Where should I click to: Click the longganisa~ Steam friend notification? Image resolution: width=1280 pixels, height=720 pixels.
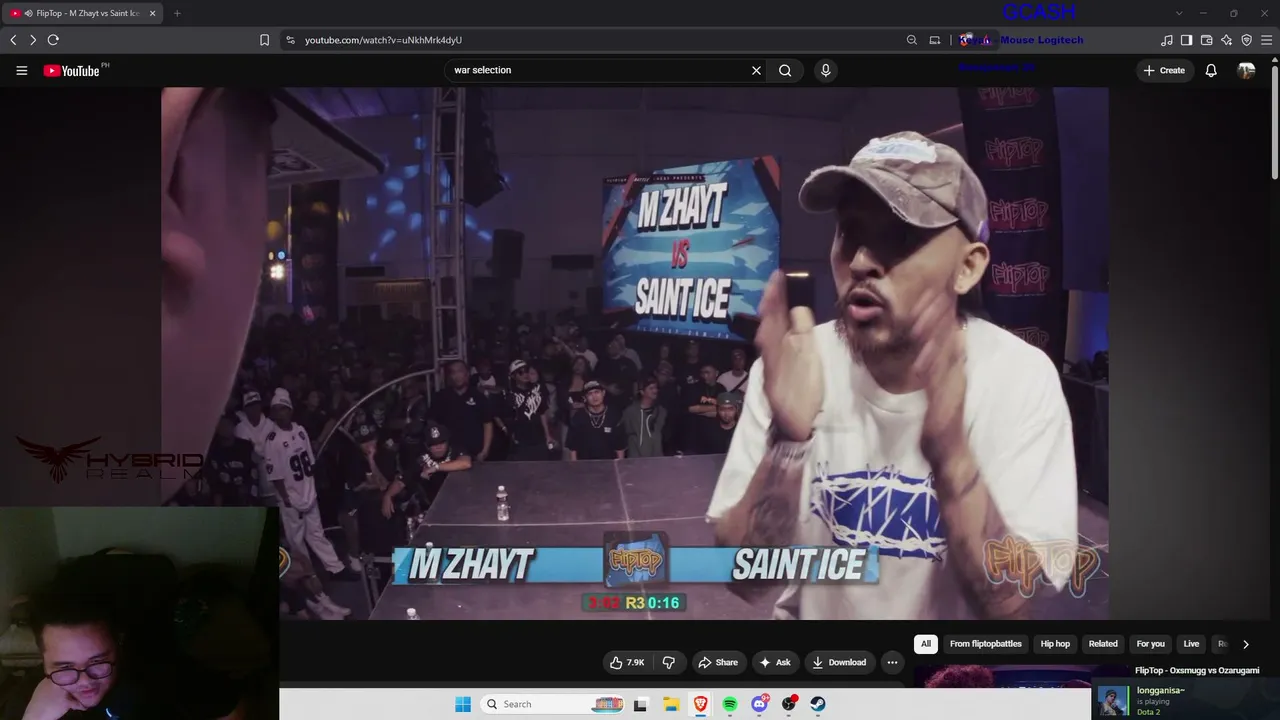tap(1186, 700)
